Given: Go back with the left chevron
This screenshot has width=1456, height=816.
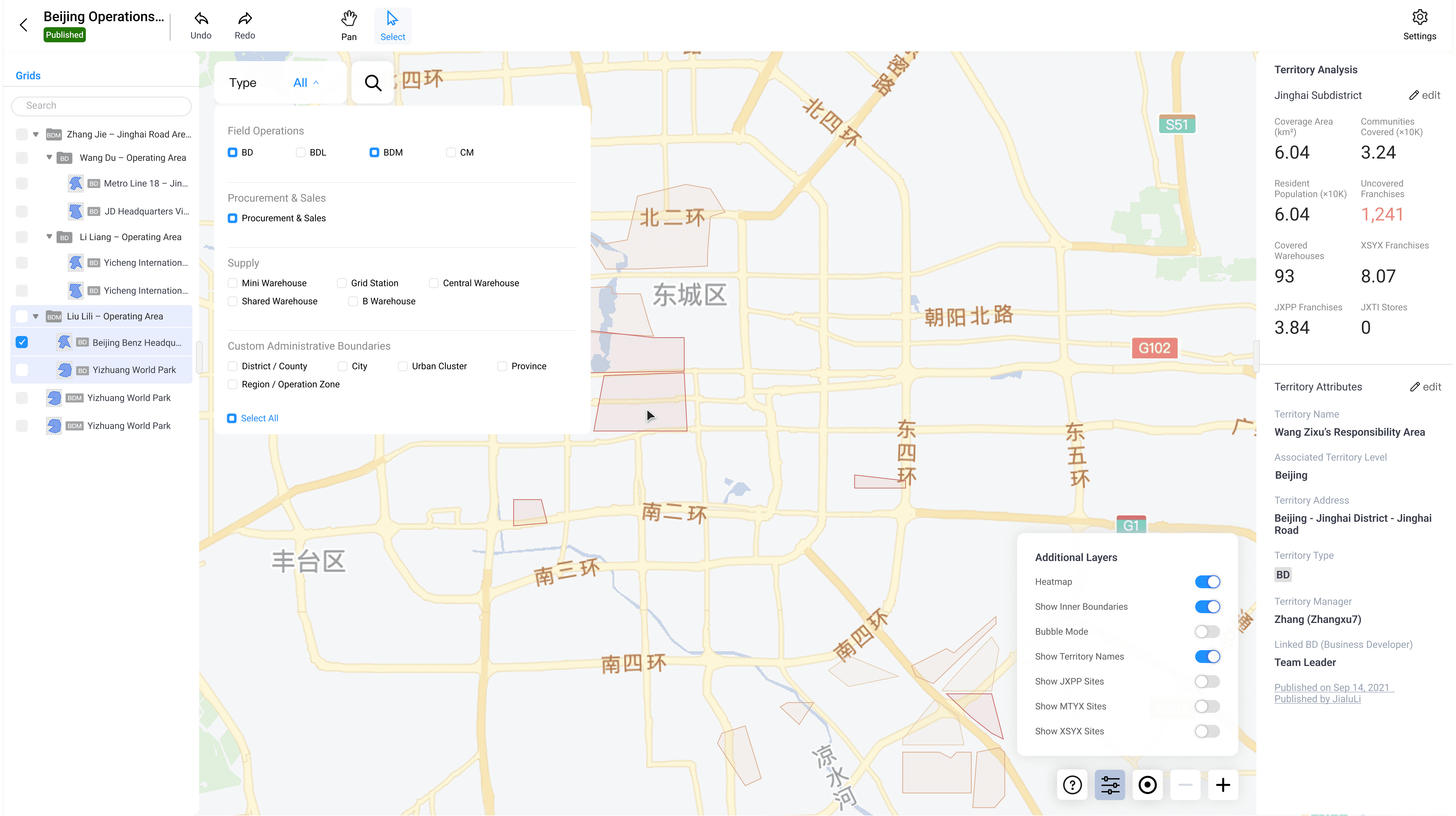Looking at the screenshot, I should pos(23,25).
